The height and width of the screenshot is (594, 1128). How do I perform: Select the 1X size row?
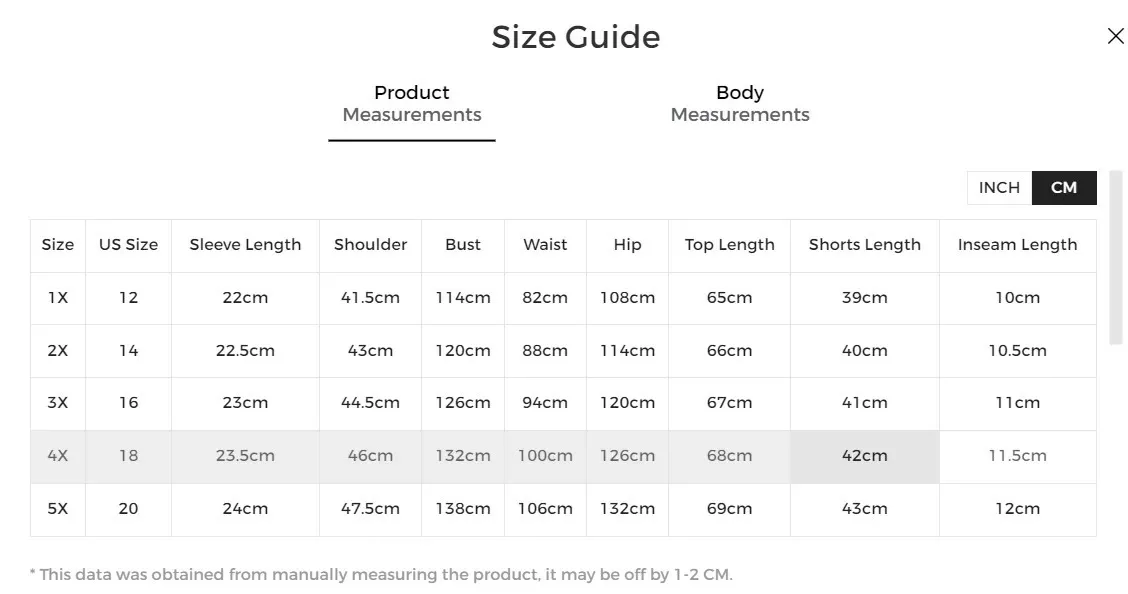click(58, 298)
